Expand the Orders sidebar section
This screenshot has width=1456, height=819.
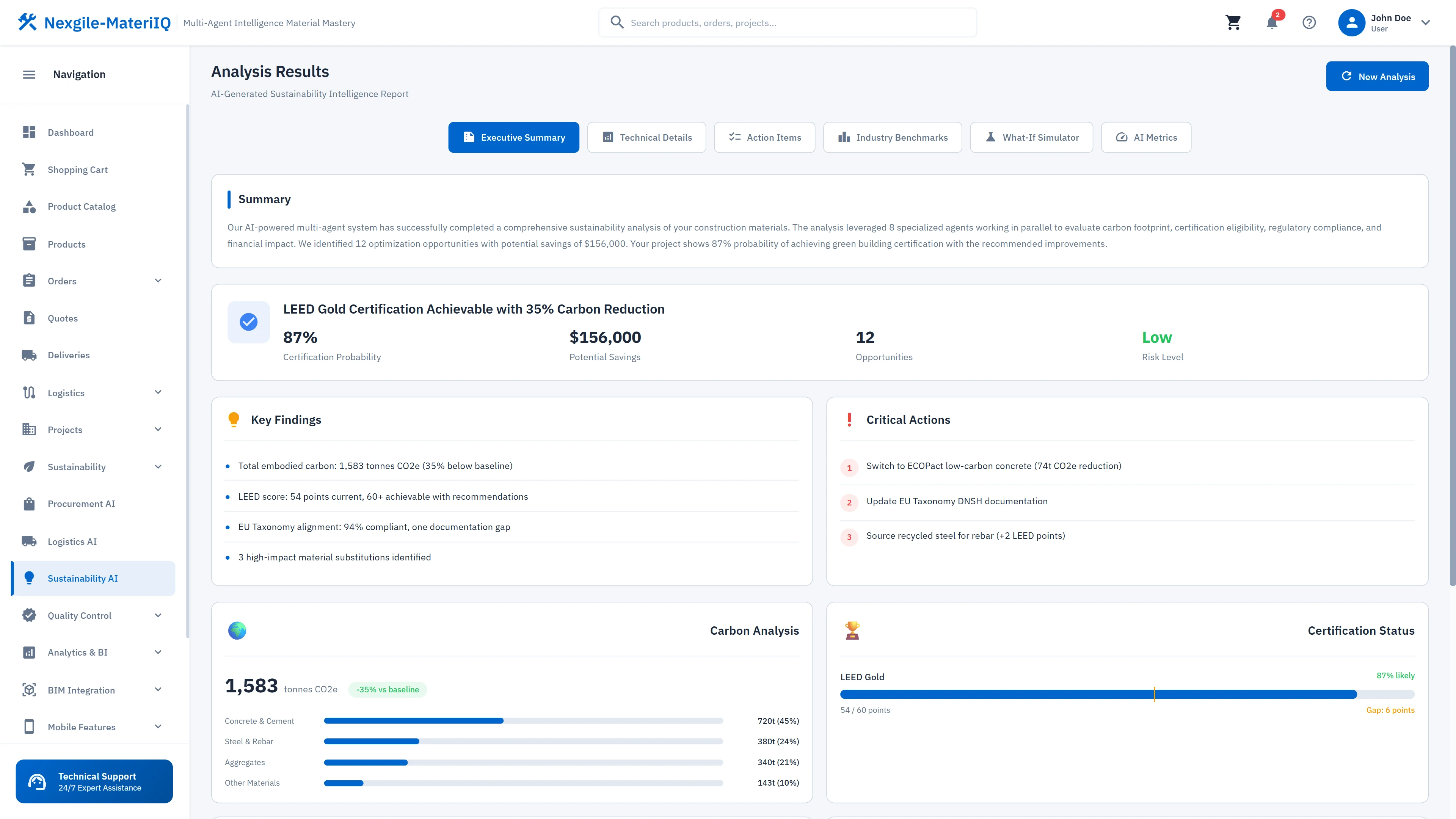point(158,281)
